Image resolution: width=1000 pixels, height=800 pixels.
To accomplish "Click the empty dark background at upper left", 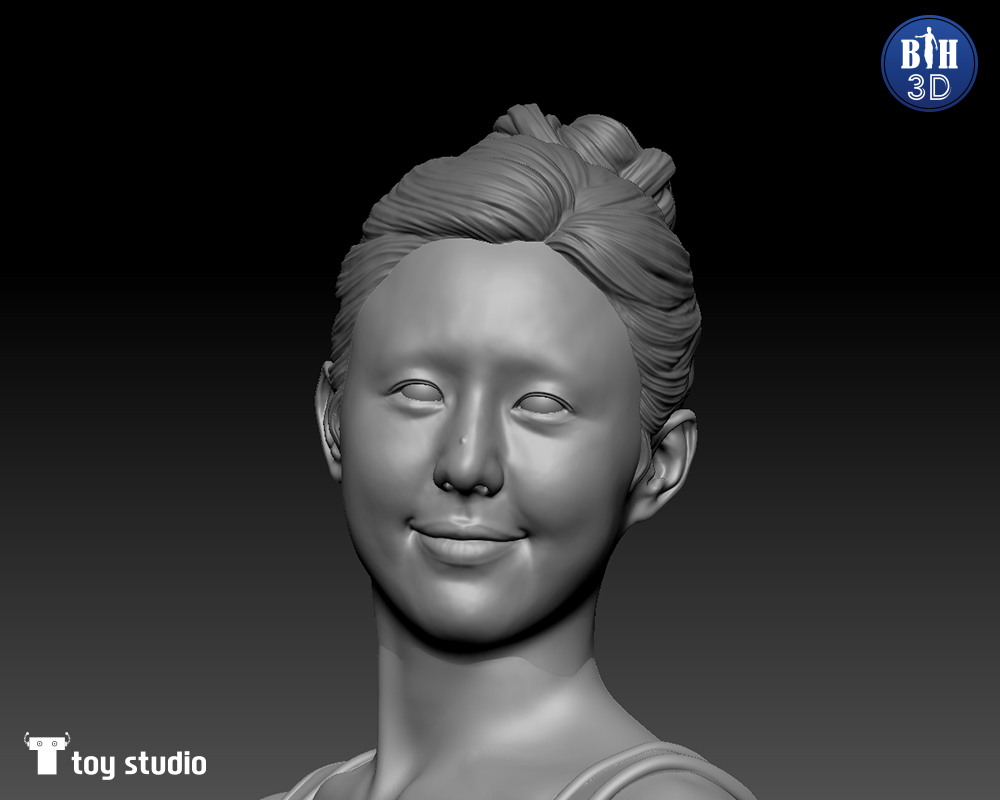I will coord(150,150).
